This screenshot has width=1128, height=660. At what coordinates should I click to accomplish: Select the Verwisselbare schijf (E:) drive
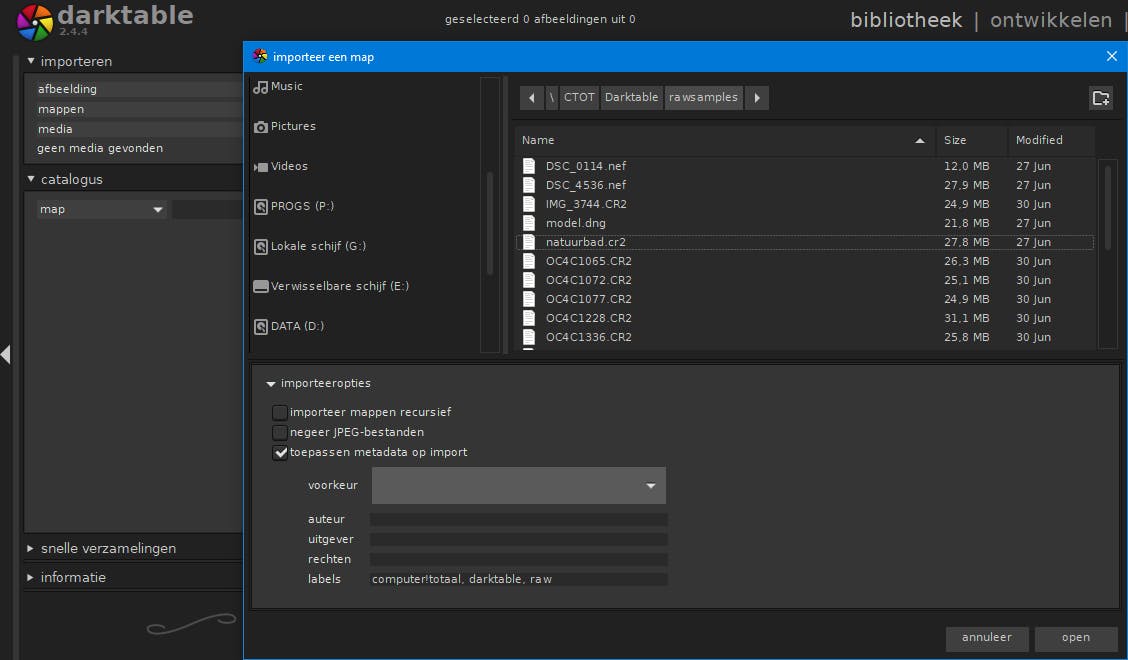339,287
